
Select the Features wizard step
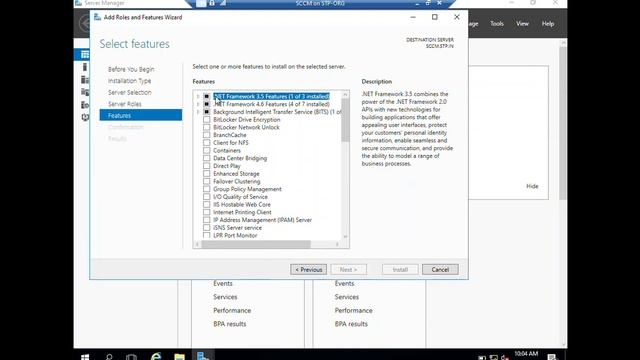[x=141, y=116]
